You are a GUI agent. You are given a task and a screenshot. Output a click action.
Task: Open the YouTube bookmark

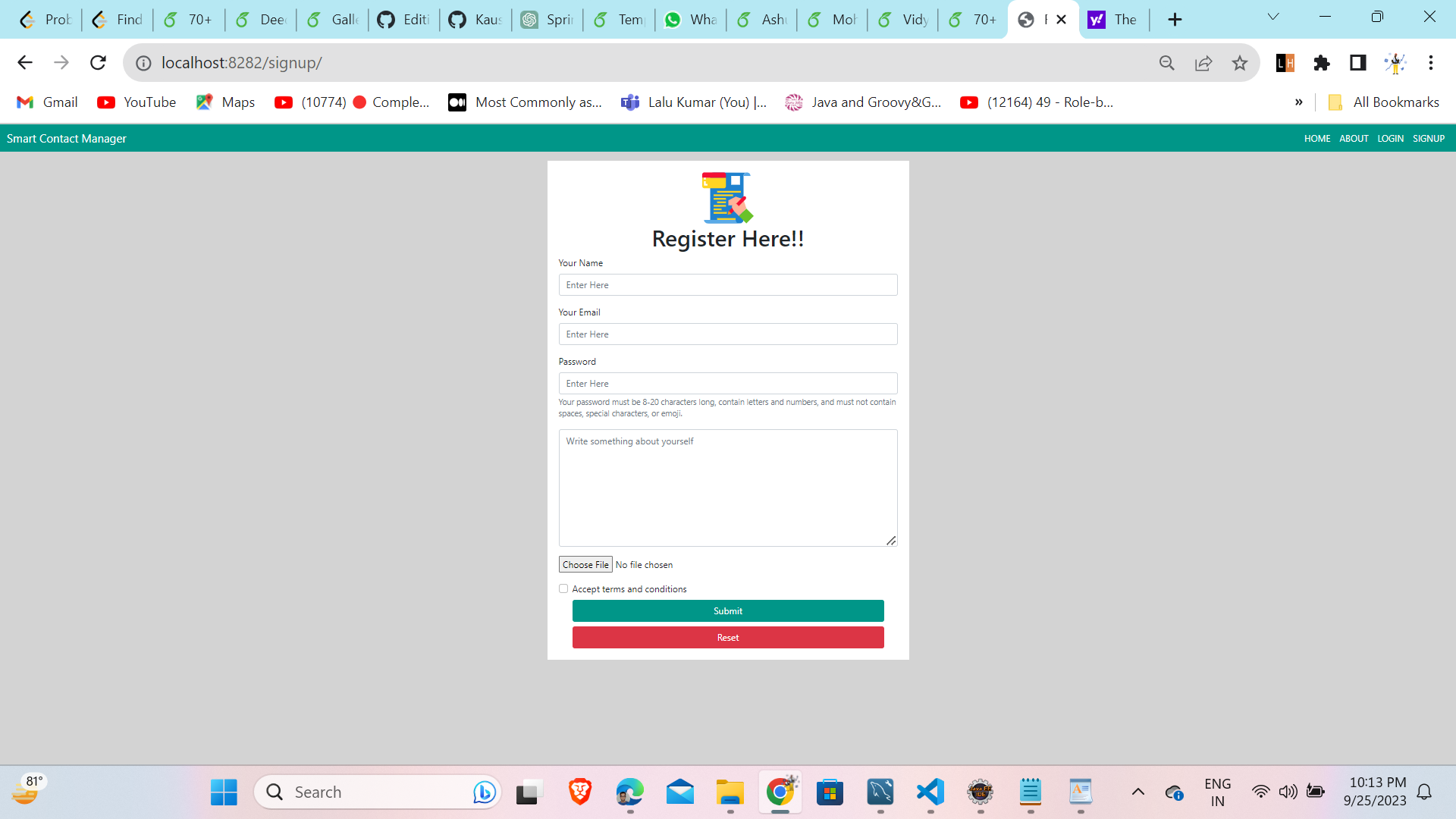(x=136, y=102)
